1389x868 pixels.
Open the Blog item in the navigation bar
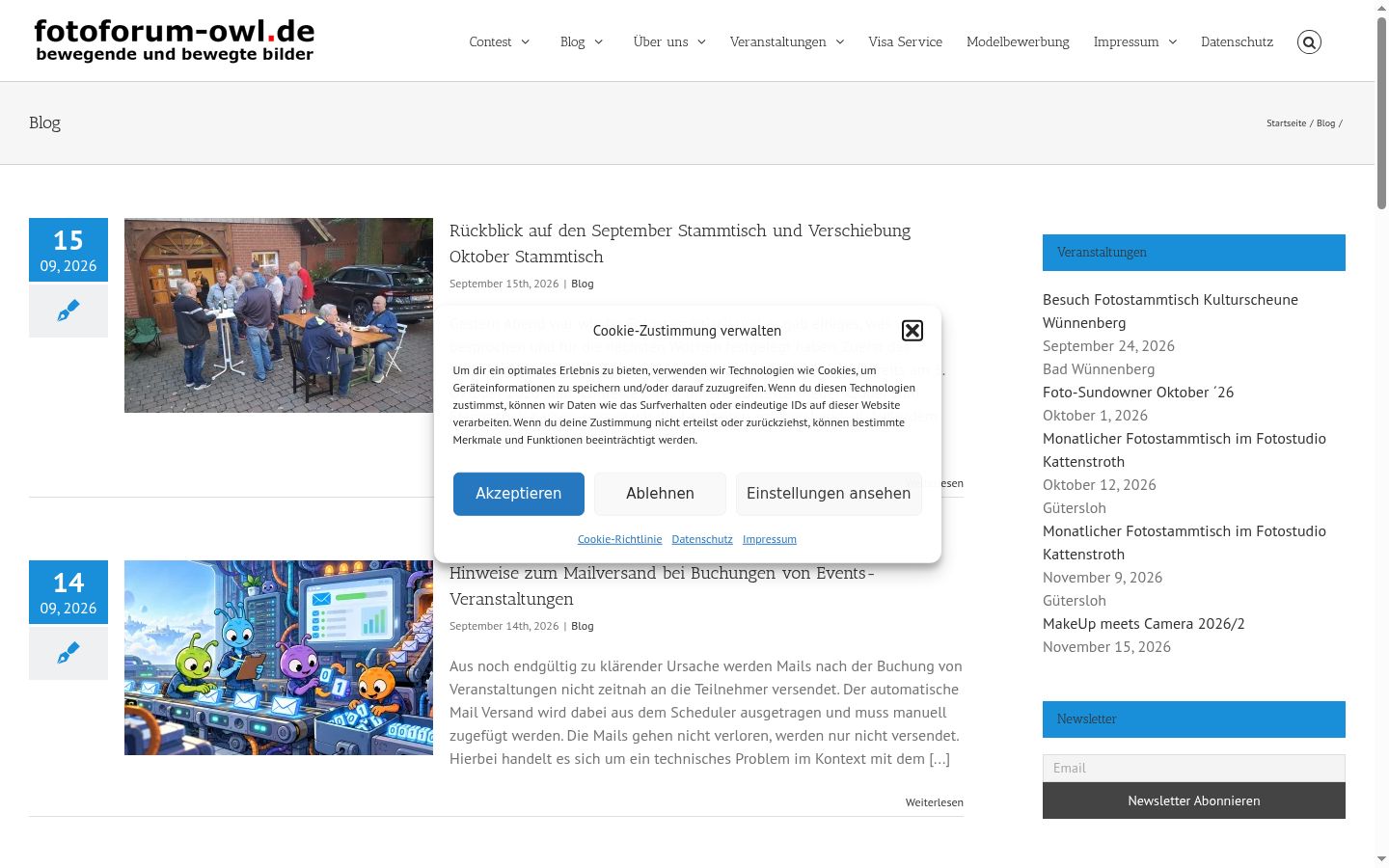[572, 41]
